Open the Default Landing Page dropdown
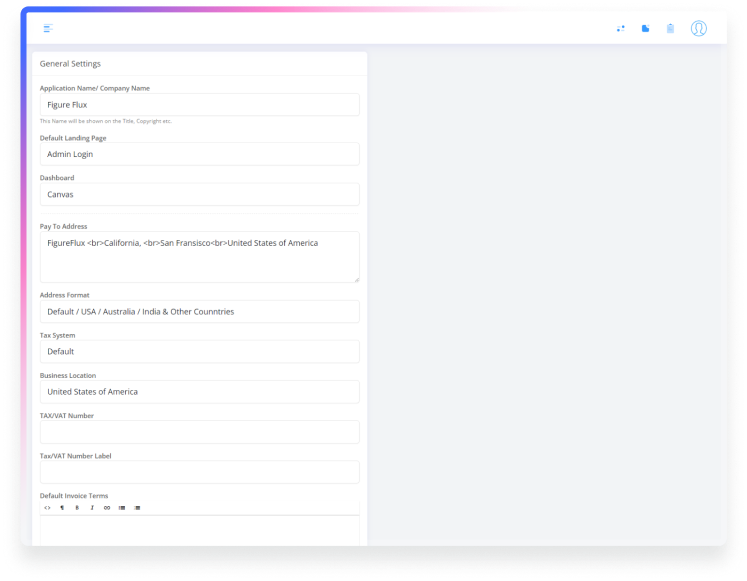The height and width of the screenshot is (581, 747). click(199, 154)
